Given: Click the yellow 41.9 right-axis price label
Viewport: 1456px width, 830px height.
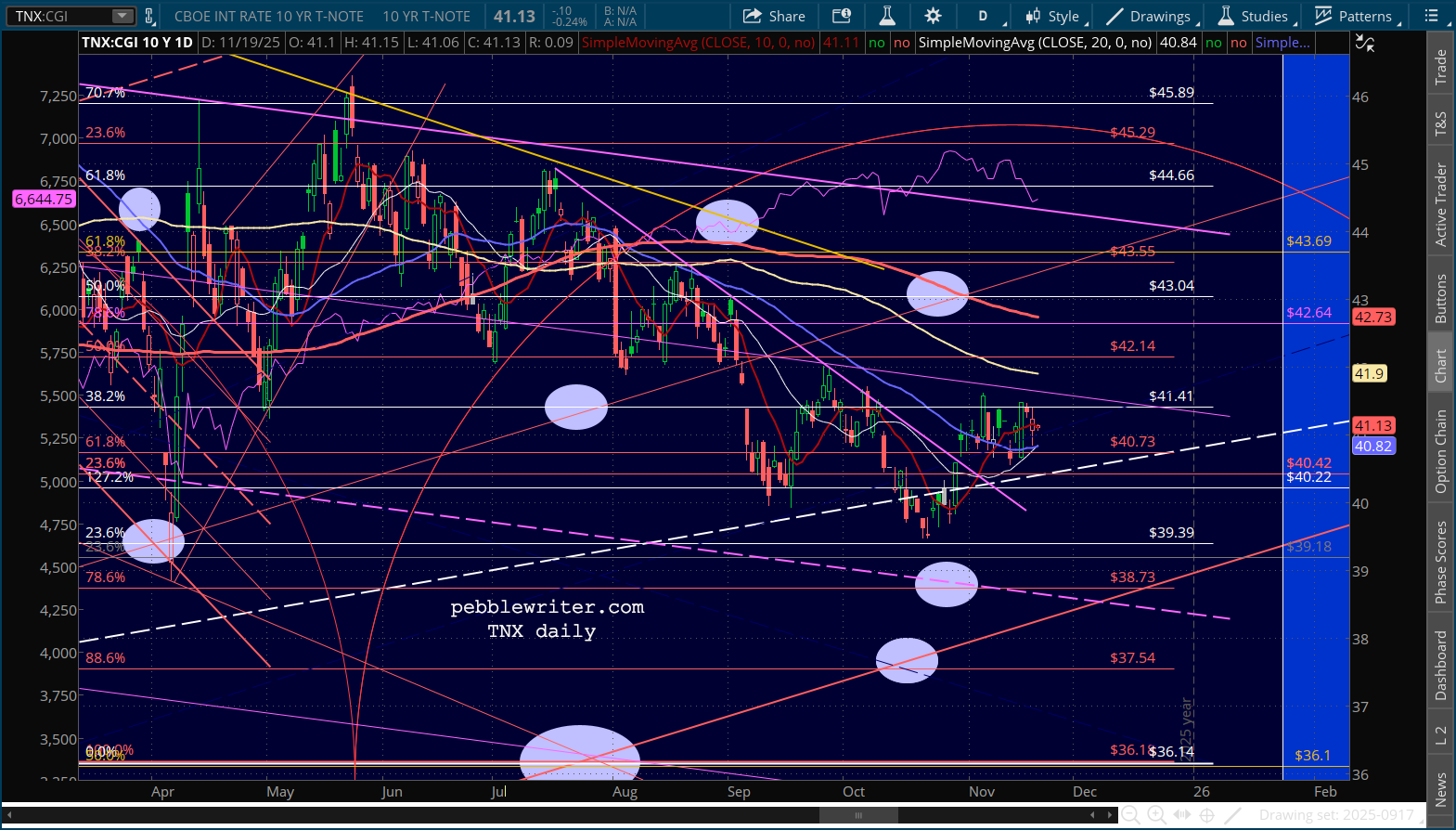Looking at the screenshot, I should point(1370,373).
